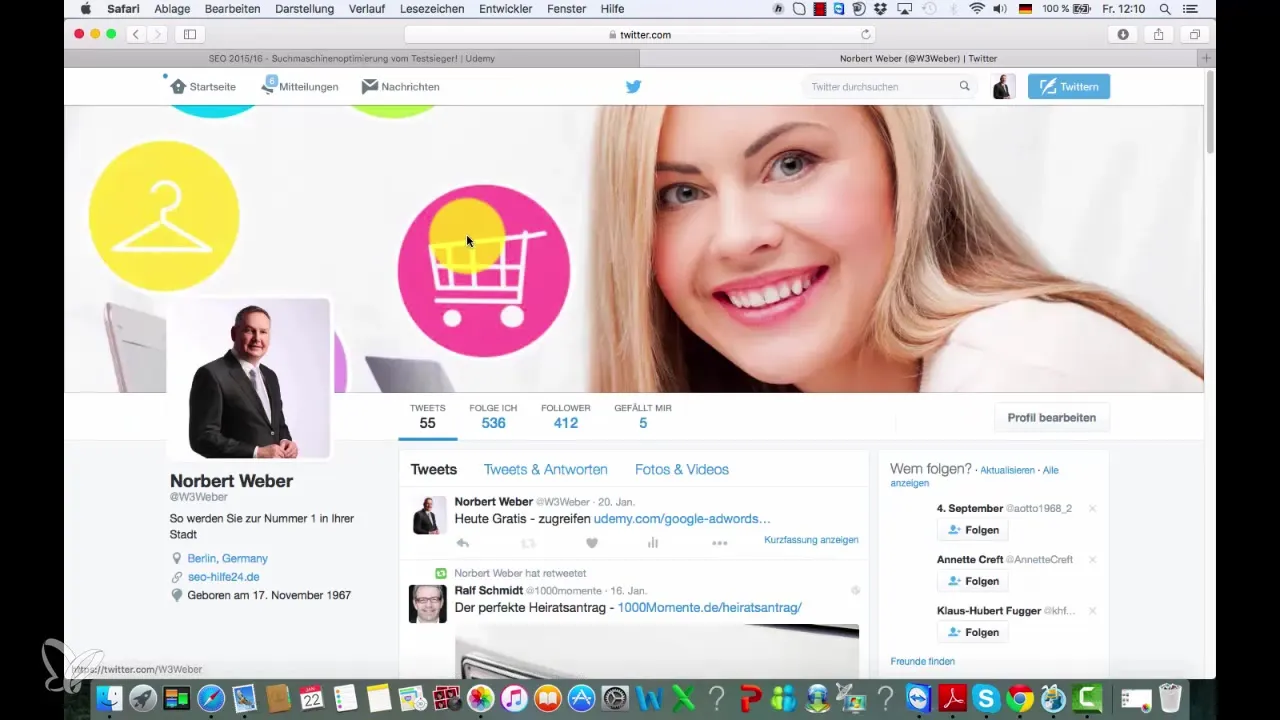Follow Klaus-Hubert Fugger with Folgen button
The image size is (1280, 720).
(x=973, y=632)
